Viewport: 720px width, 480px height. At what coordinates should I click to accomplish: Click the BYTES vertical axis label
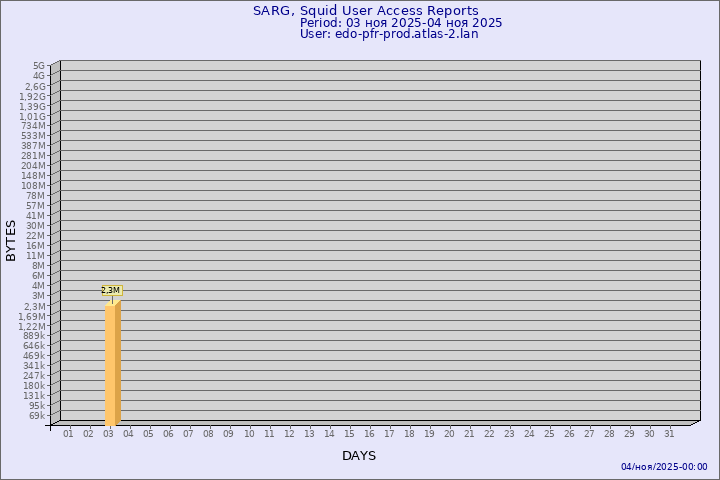(x=11, y=240)
